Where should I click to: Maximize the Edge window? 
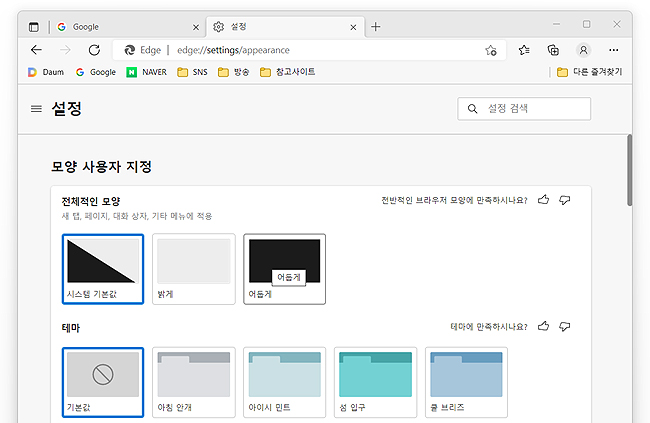(x=587, y=24)
